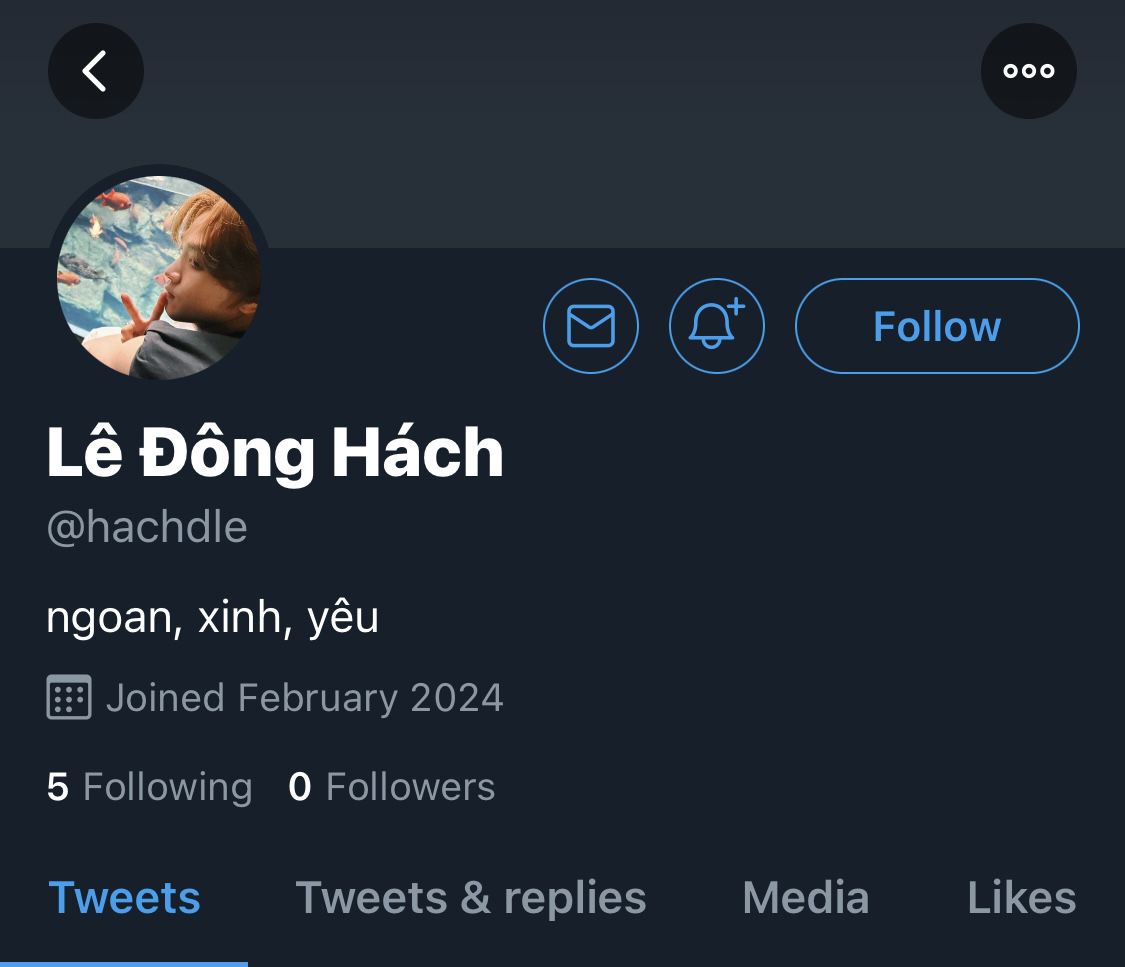
Task: Open the profile picture of Lê Đông Hách
Action: (159, 276)
